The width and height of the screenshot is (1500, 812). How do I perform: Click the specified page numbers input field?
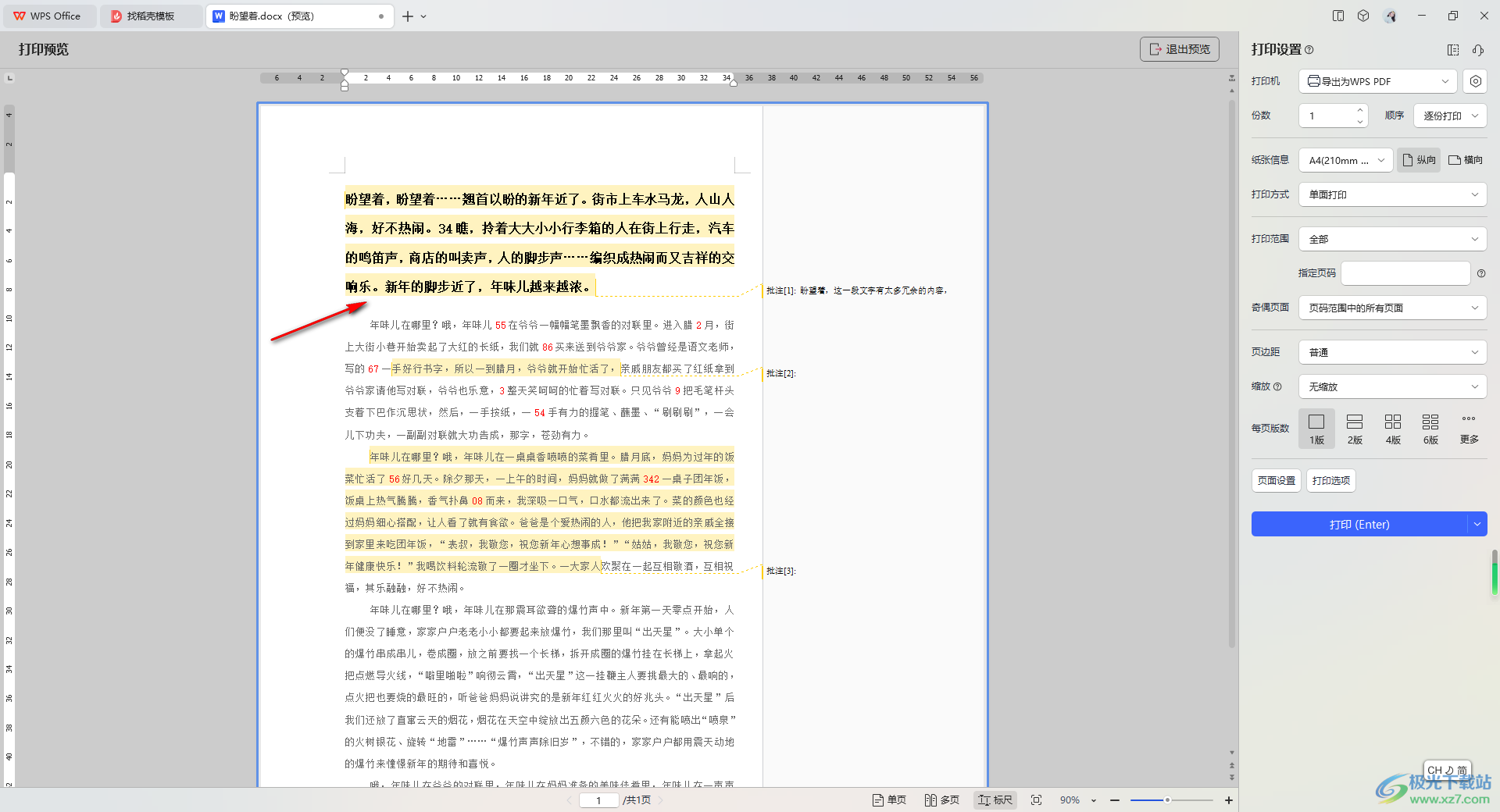pyautogui.click(x=1405, y=273)
